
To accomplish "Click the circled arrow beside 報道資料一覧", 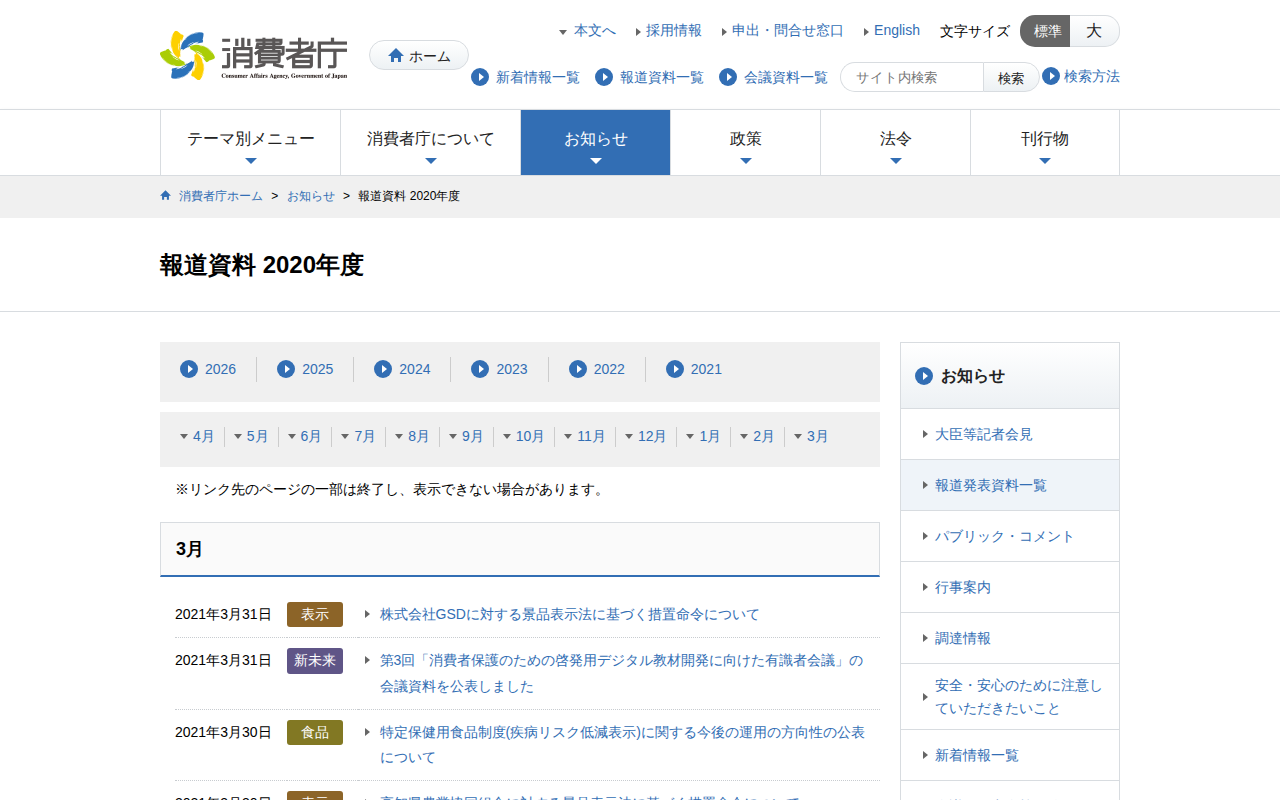I will (604, 77).
